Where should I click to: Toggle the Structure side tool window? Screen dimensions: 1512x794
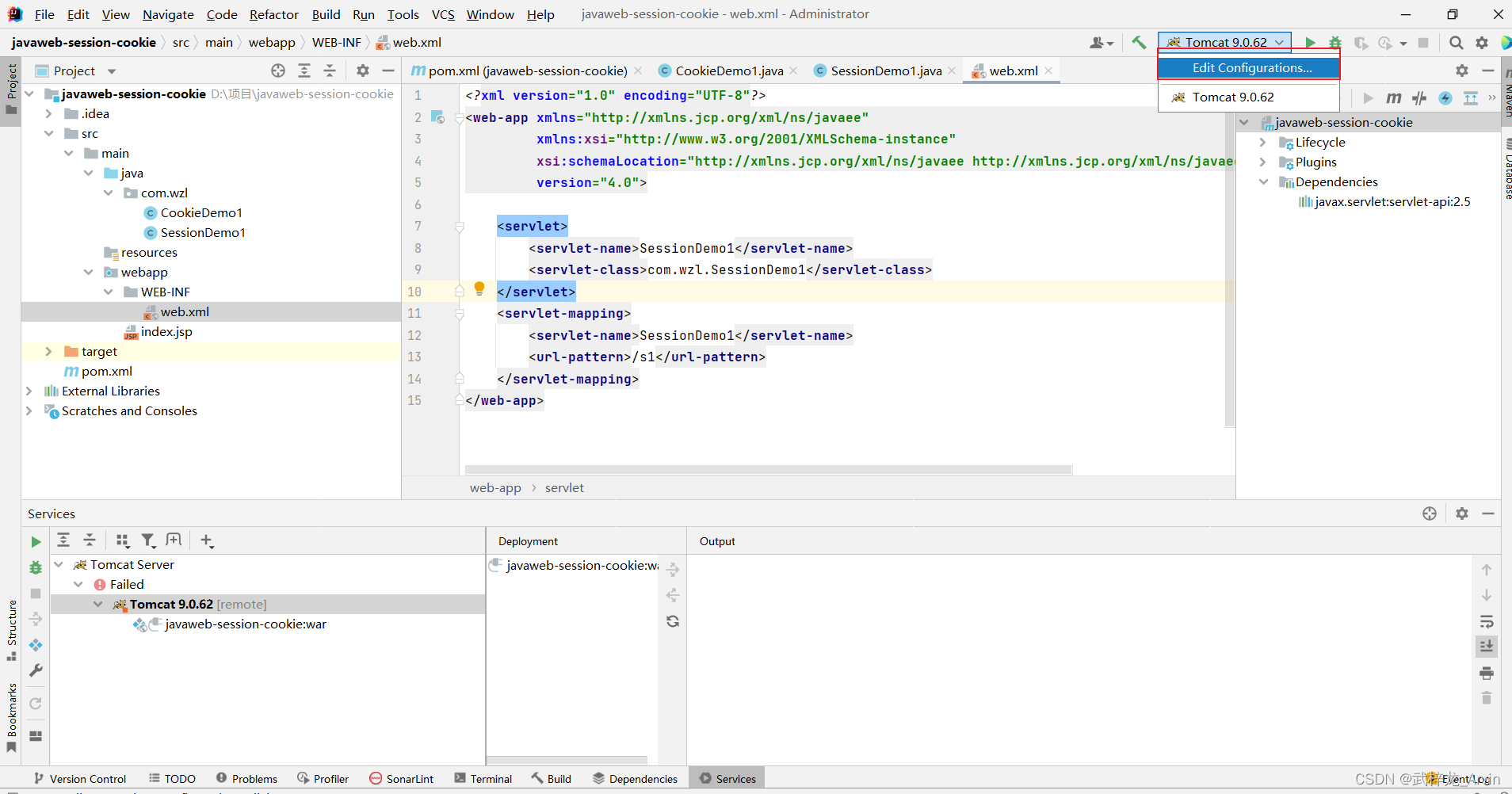pyautogui.click(x=12, y=631)
